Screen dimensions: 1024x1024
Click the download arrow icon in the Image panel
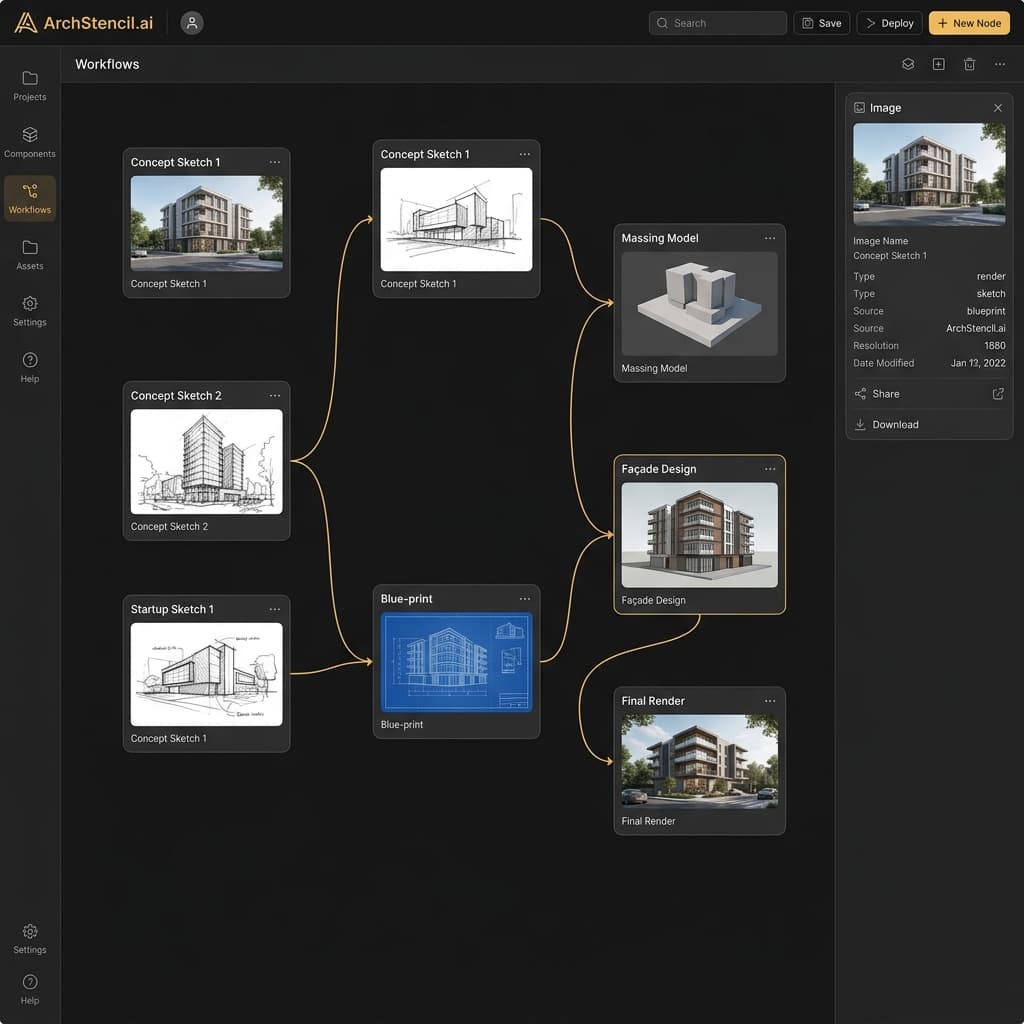click(860, 424)
